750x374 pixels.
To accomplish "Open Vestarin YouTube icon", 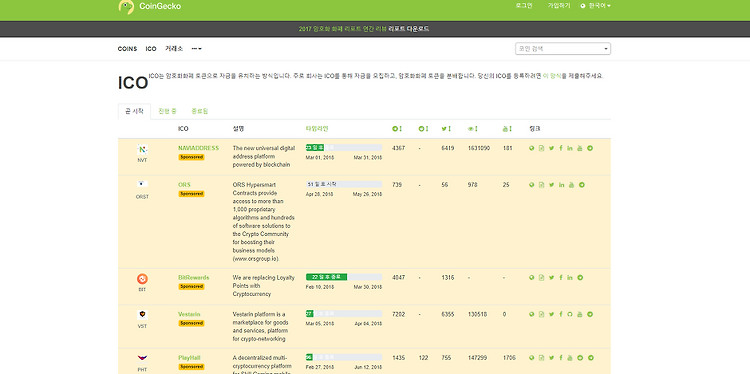I will tap(580, 314).
